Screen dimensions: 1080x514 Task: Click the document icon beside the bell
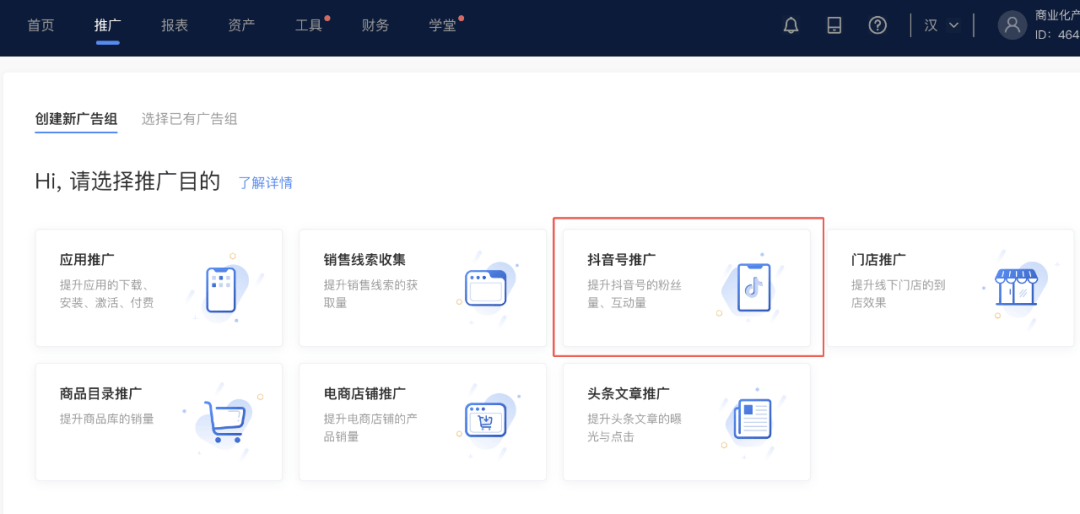coord(834,26)
